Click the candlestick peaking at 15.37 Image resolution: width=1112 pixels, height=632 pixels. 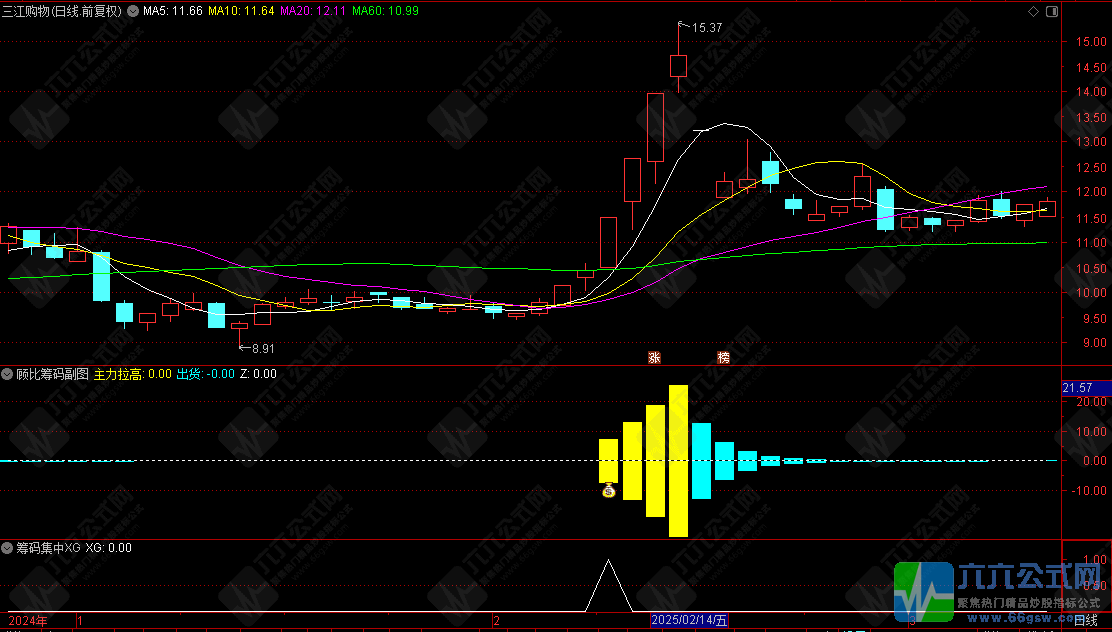[678, 65]
